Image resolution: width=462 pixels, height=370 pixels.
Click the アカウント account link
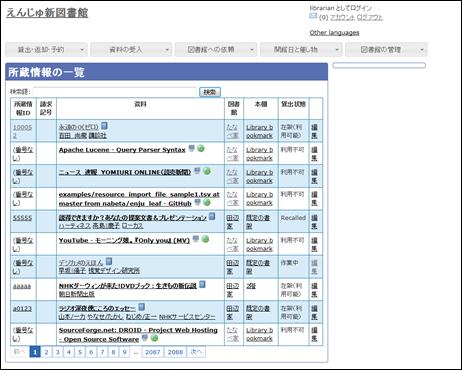tap(342, 17)
